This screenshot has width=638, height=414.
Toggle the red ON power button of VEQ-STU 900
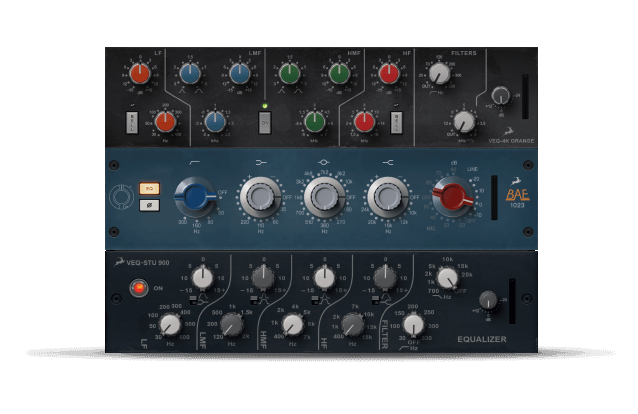(x=139, y=288)
